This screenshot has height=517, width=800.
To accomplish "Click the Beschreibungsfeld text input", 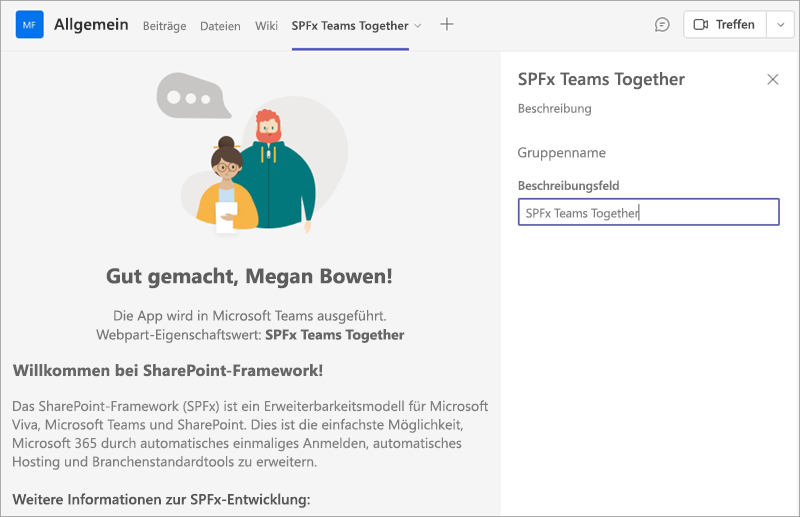I will (x=648, y=212).
